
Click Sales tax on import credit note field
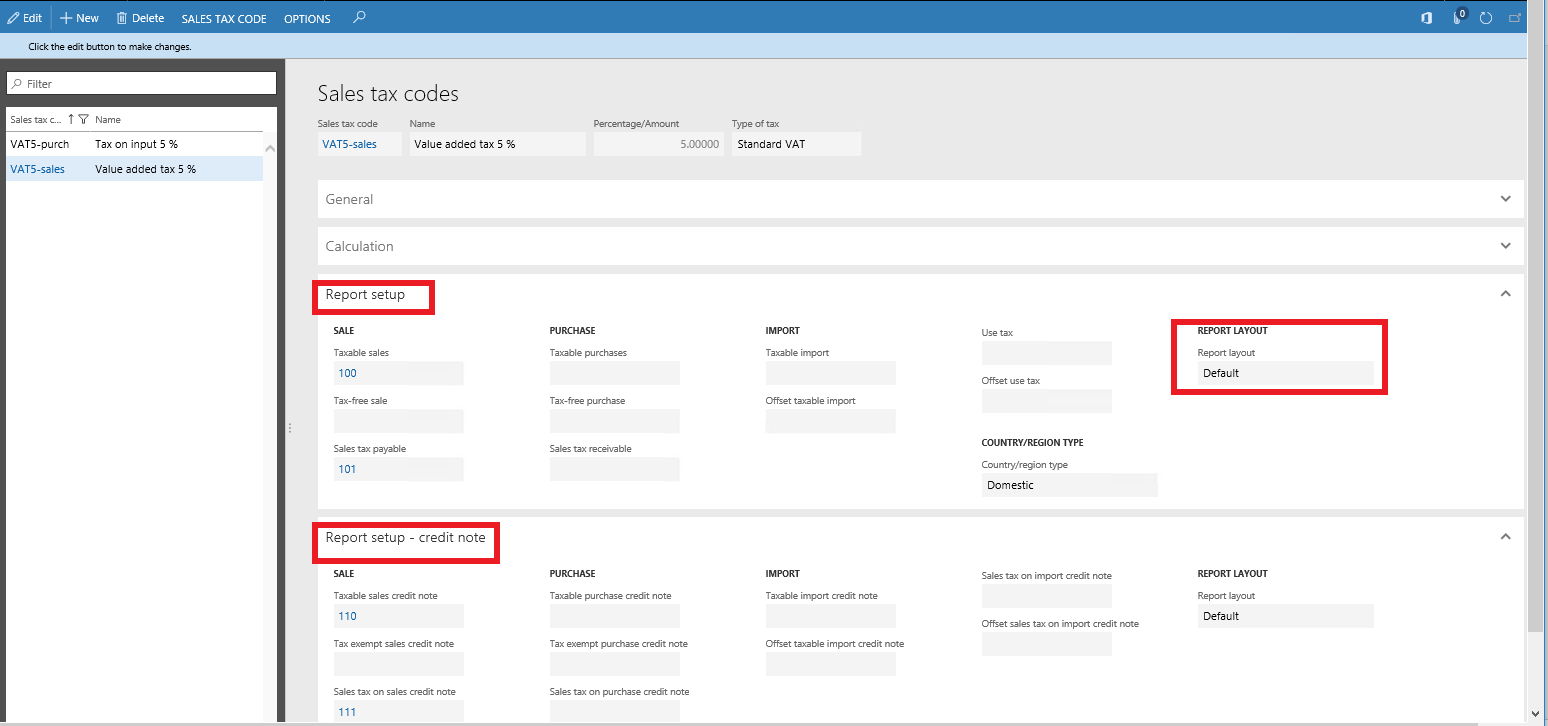pos(1046,596)
